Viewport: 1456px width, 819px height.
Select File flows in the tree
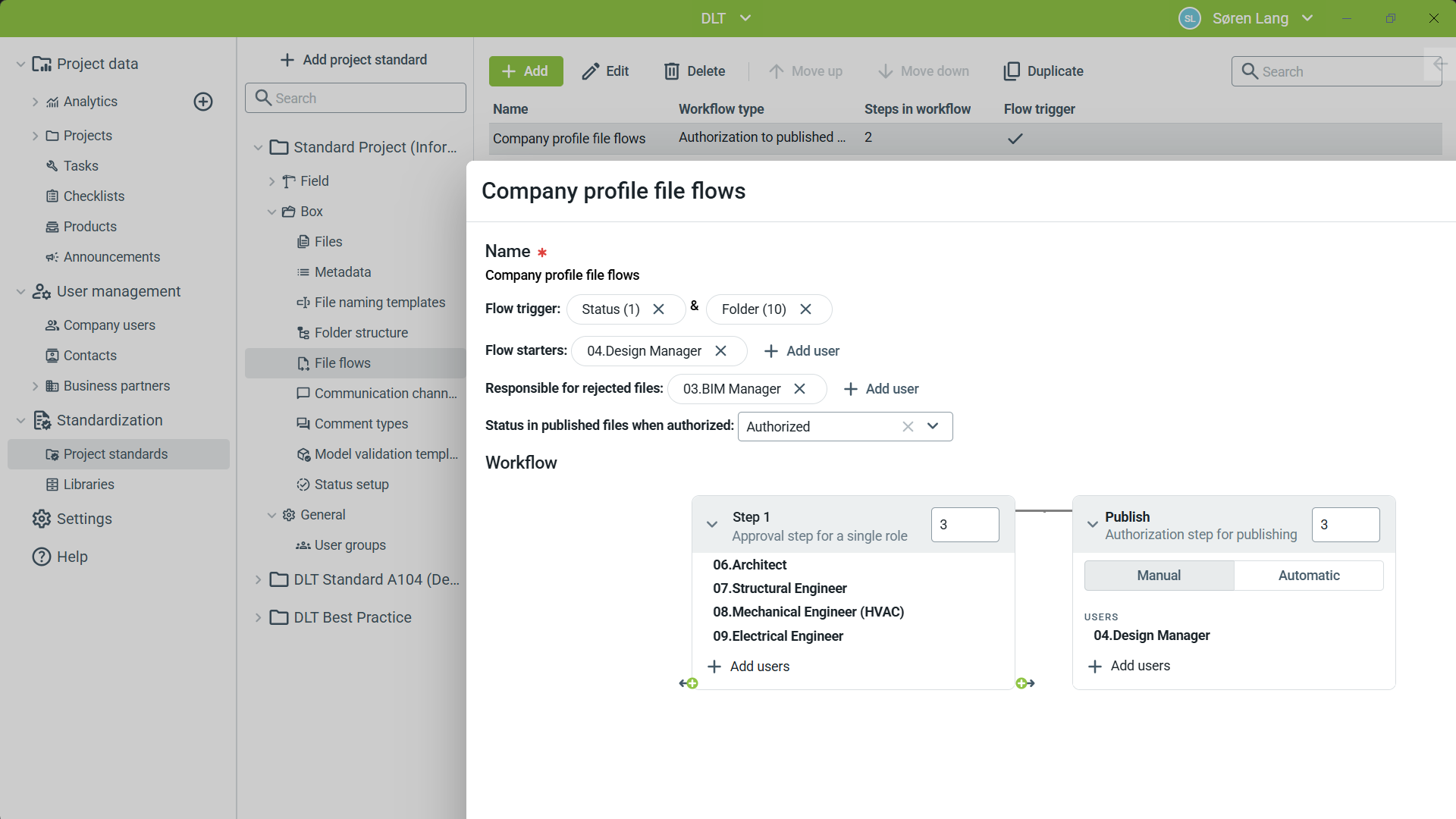coord(355,363)
